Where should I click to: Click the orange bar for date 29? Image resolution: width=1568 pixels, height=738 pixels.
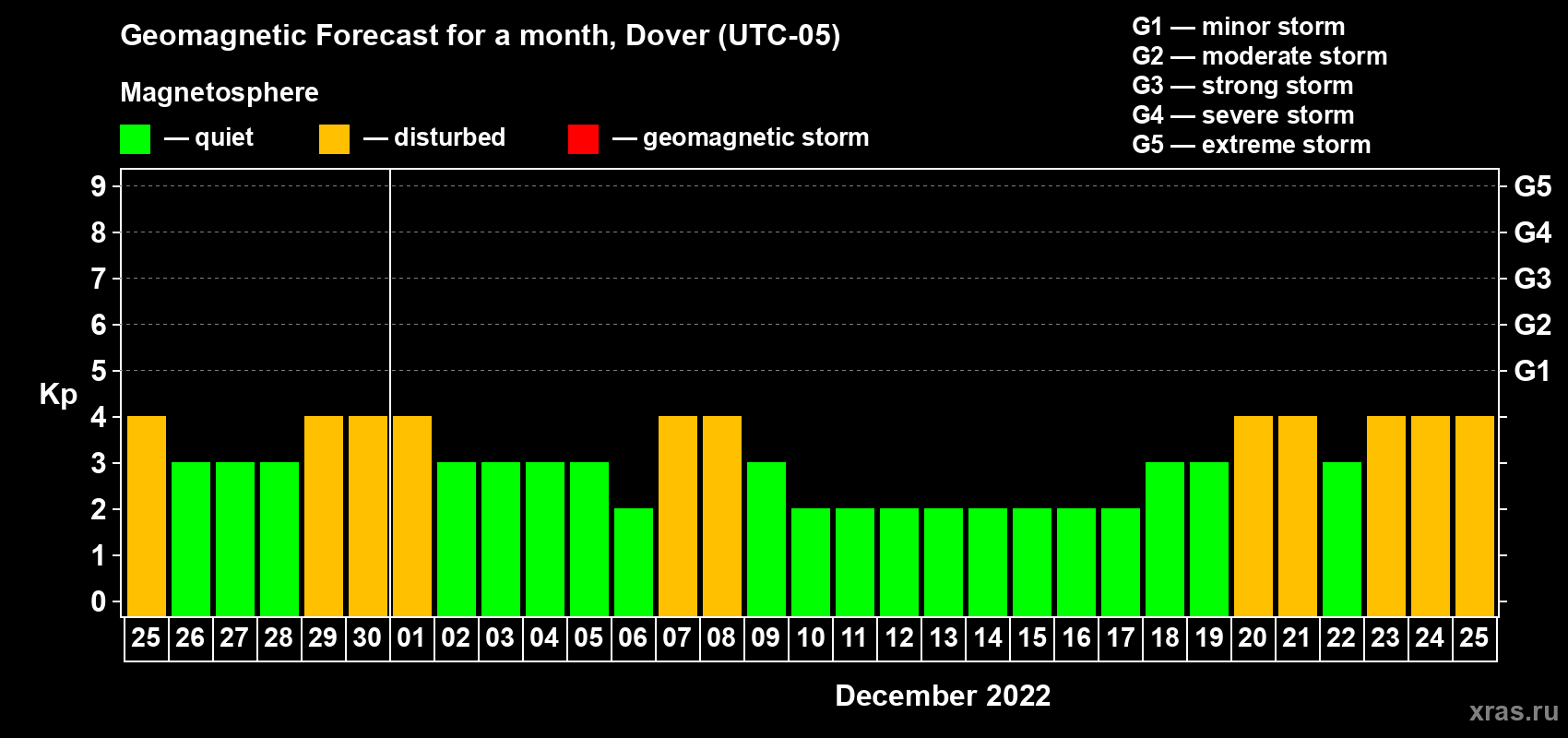(324, 517)
